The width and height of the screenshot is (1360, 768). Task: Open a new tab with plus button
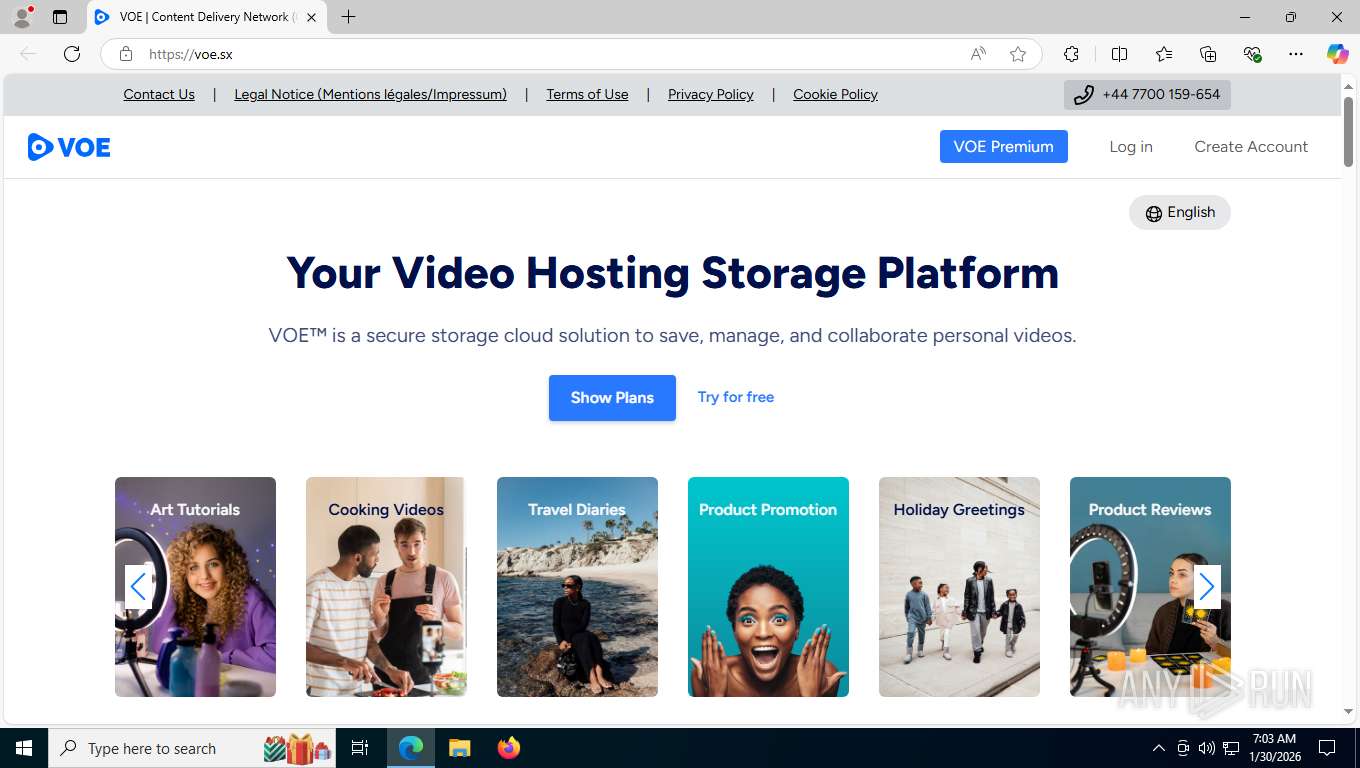348,17
